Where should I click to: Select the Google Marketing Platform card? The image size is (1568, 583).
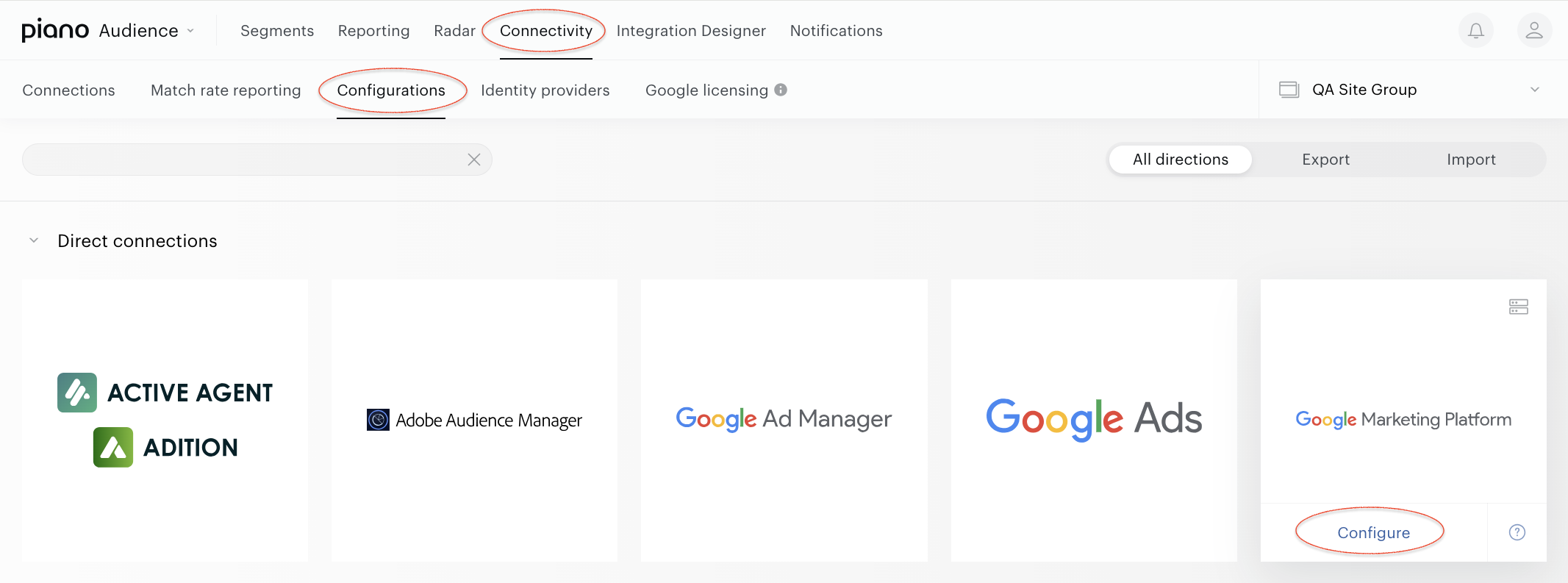point(1403,419)
